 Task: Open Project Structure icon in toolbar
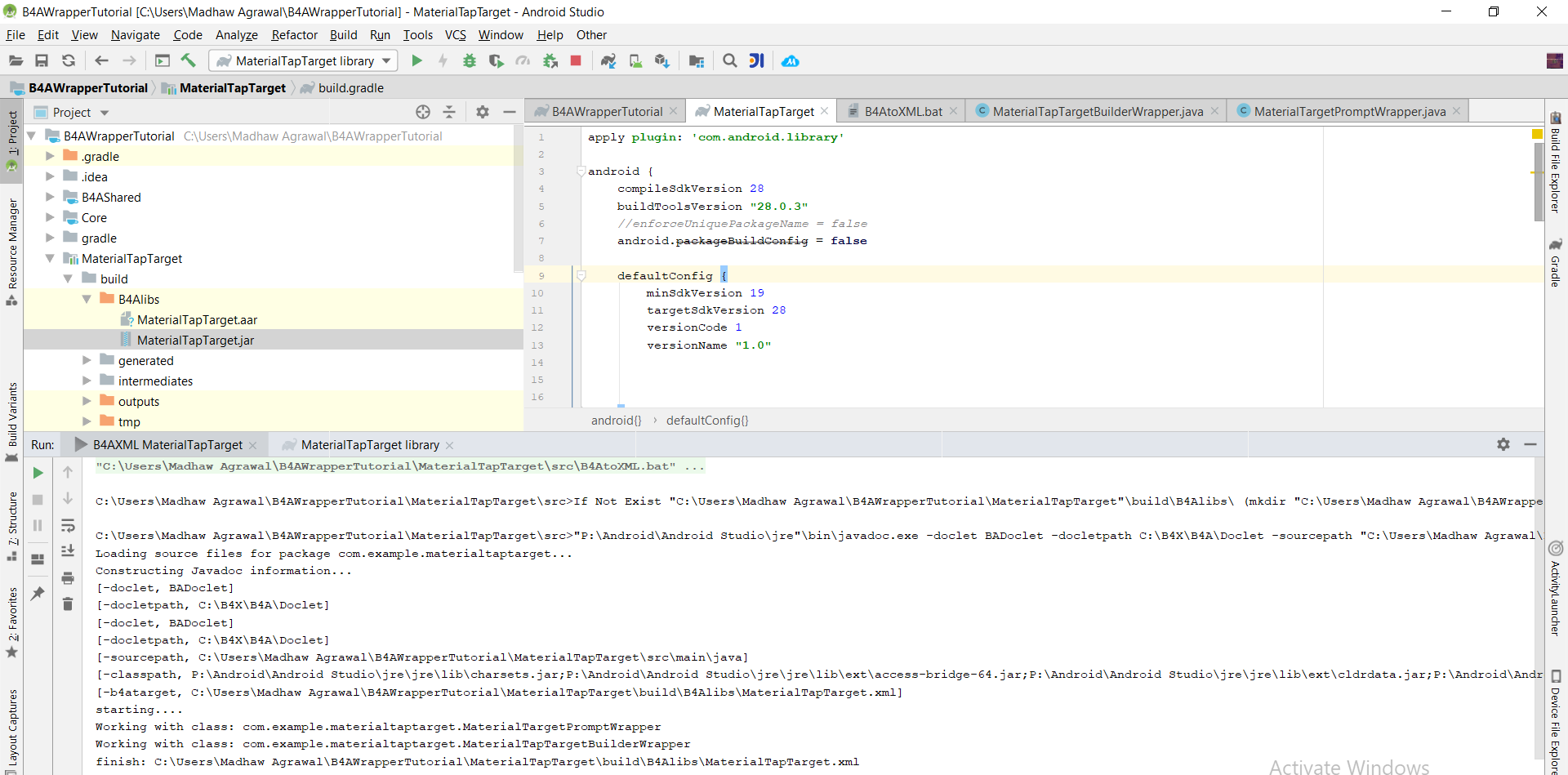pos(697,60)
